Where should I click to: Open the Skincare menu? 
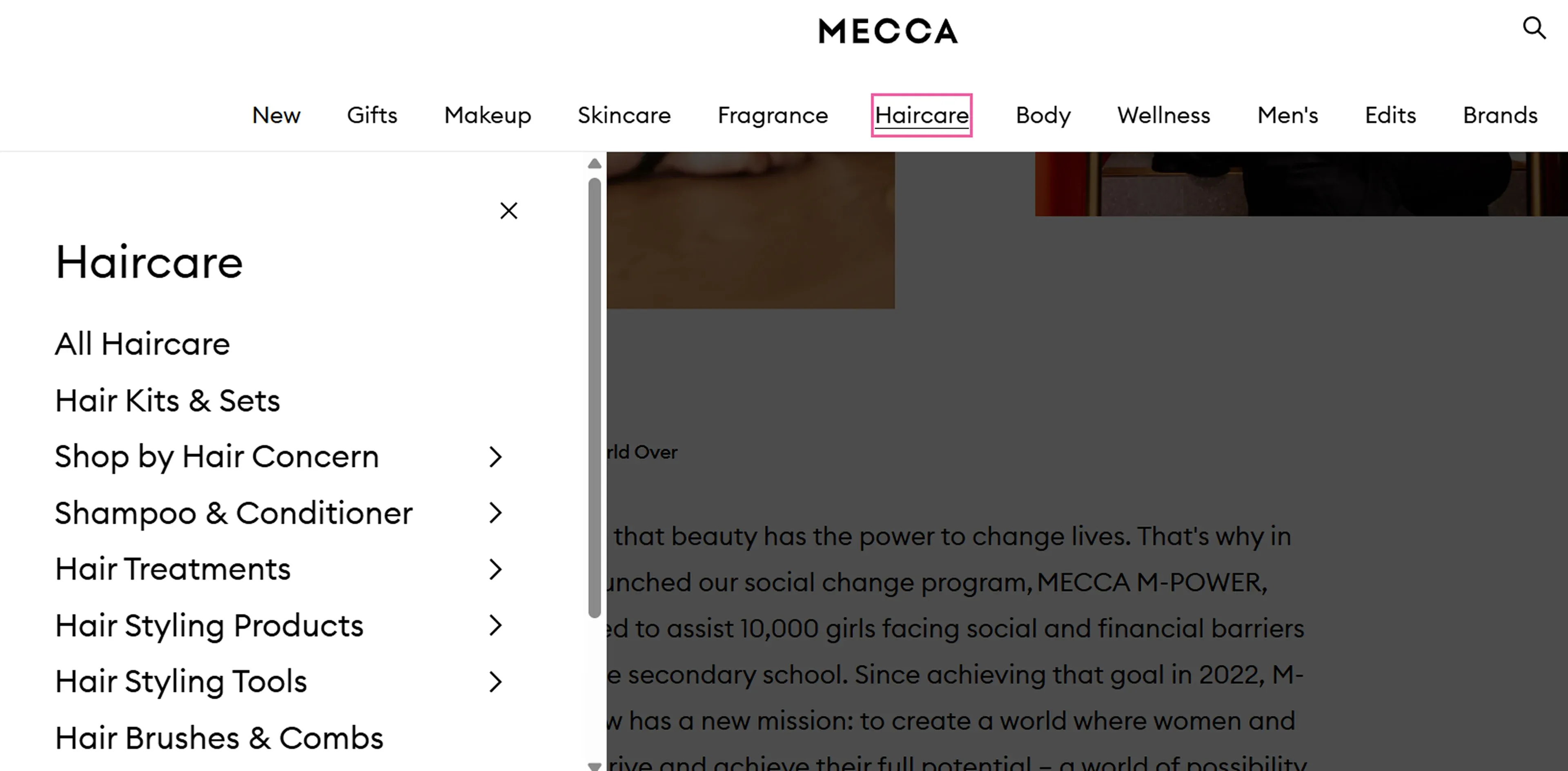coord(624,115)
